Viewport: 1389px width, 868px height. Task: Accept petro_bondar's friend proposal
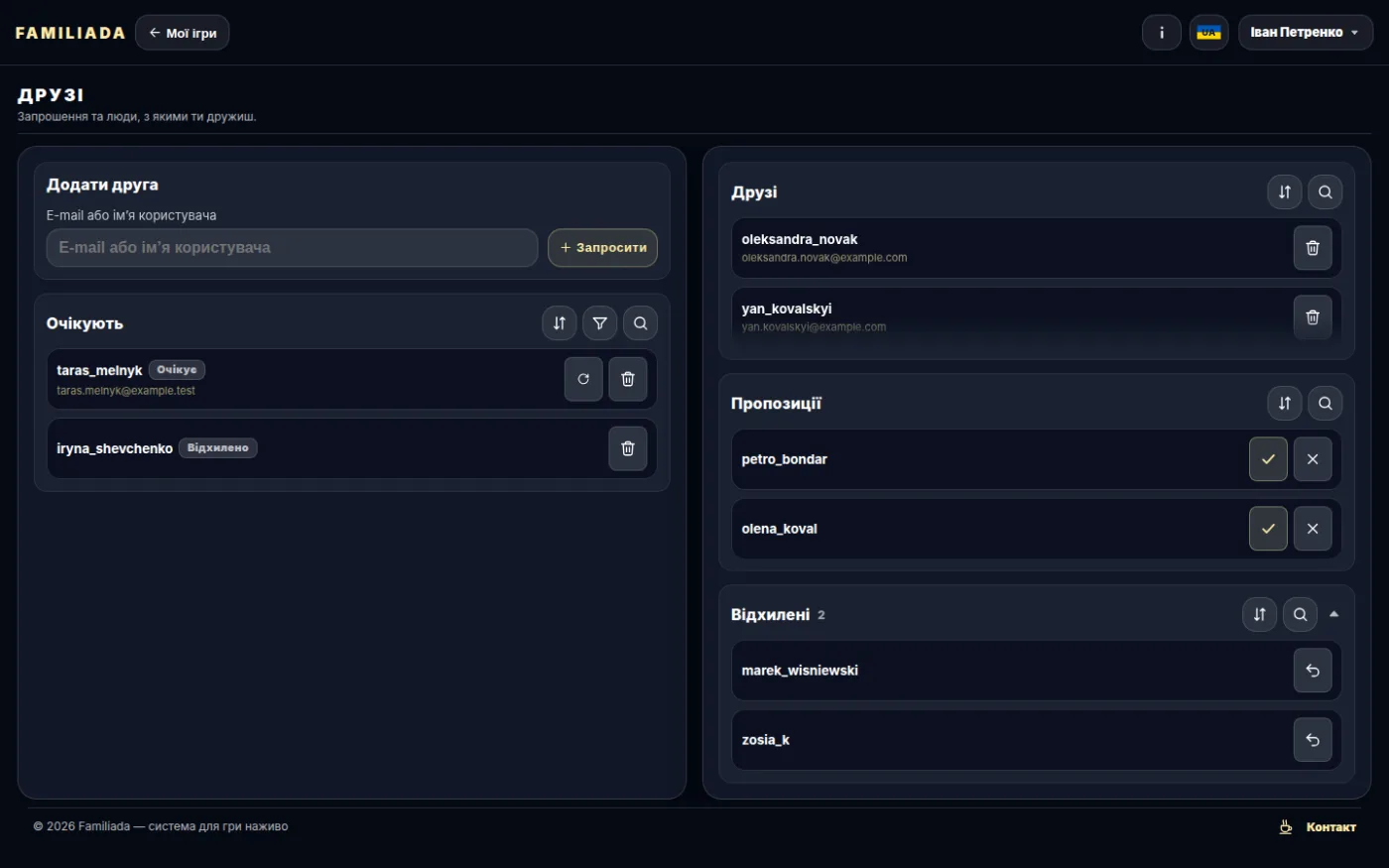point(1268,459)
